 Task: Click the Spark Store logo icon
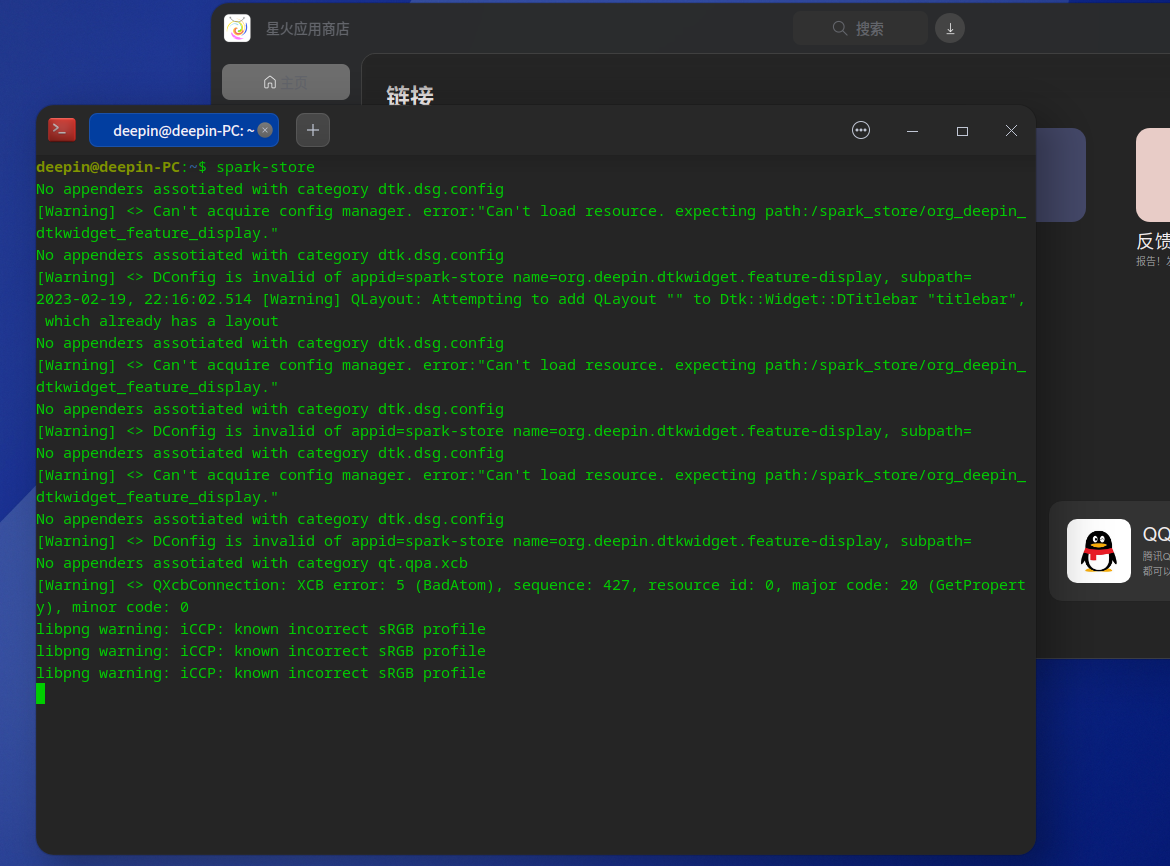[x=237, y=28]
